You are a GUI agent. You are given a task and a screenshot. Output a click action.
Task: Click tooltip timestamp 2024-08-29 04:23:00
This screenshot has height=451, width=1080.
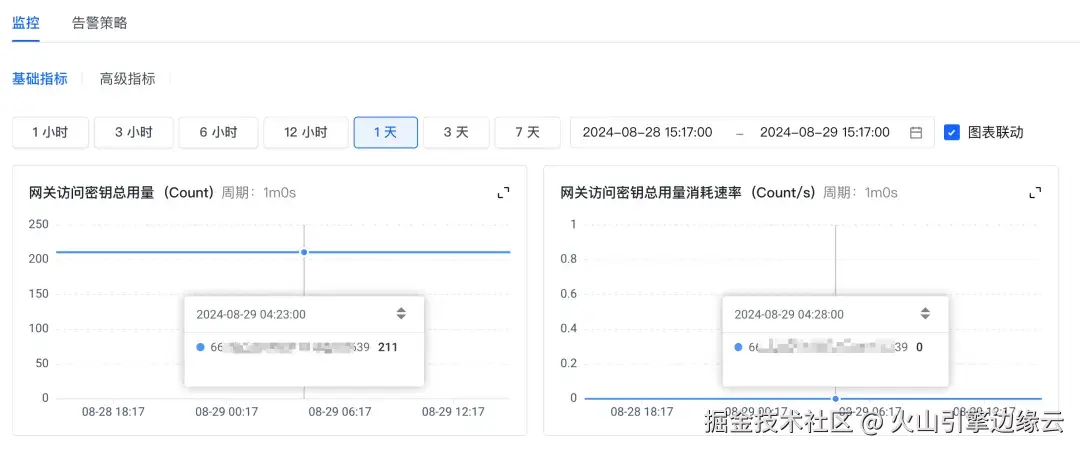click(x=251, y=315)
